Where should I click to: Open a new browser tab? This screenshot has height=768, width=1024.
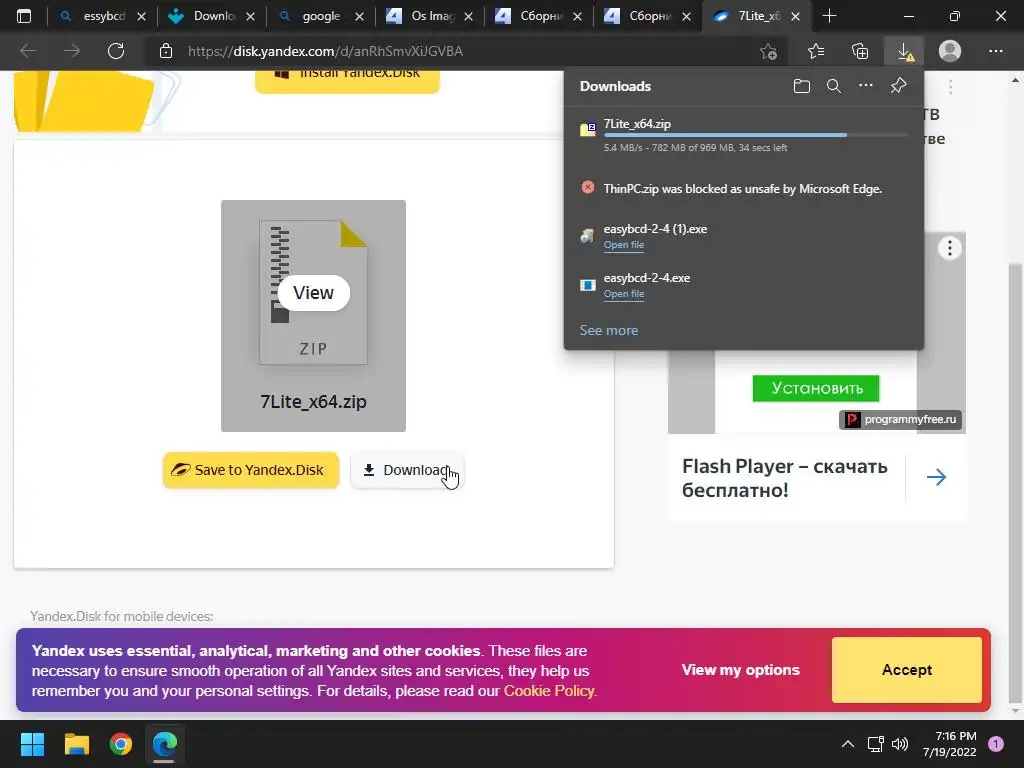coord(829,16)
